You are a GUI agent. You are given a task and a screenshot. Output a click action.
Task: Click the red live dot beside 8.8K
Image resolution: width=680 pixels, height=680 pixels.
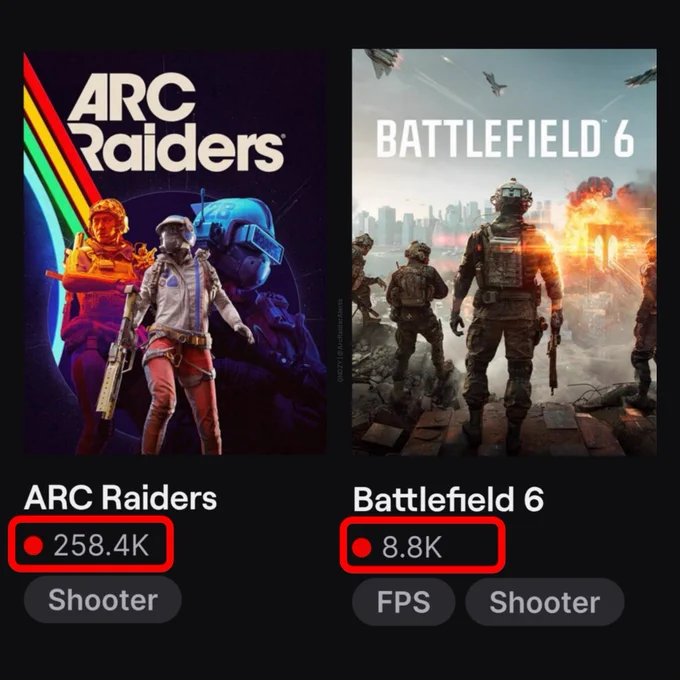pyautogui.click(x=362, y=547)
